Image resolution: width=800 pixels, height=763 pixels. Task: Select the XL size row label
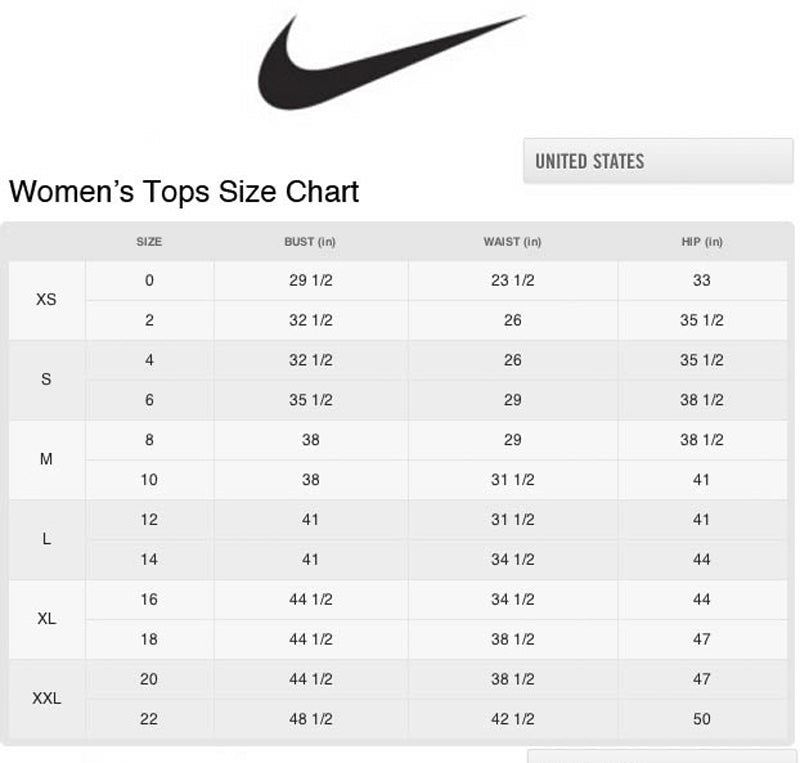coord(46,619)
